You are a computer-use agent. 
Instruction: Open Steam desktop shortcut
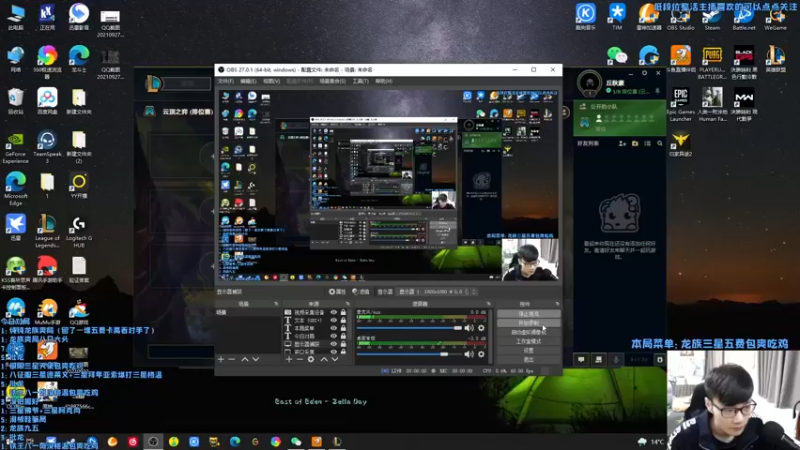712,17
